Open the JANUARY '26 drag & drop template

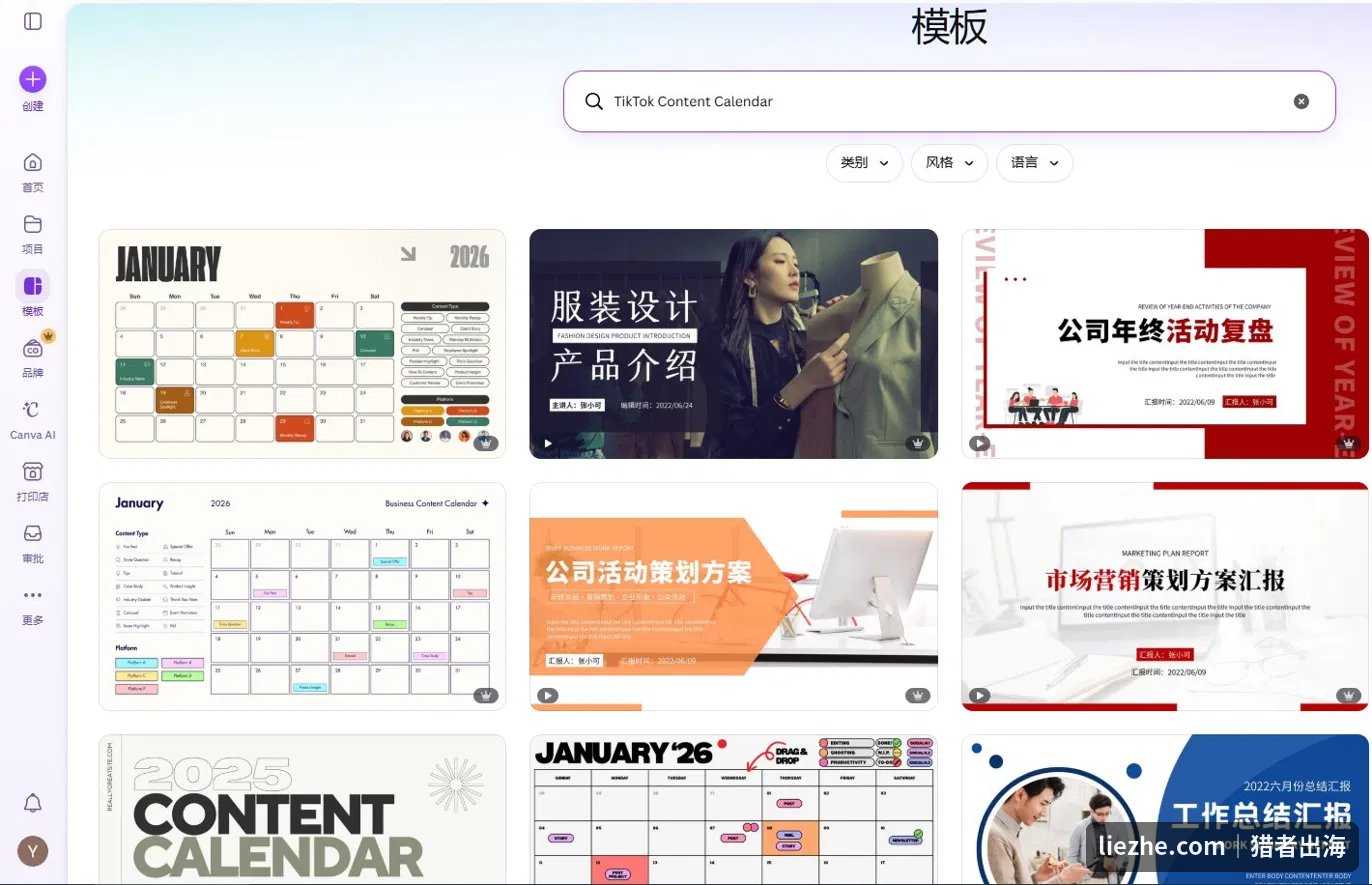[734, 810]
